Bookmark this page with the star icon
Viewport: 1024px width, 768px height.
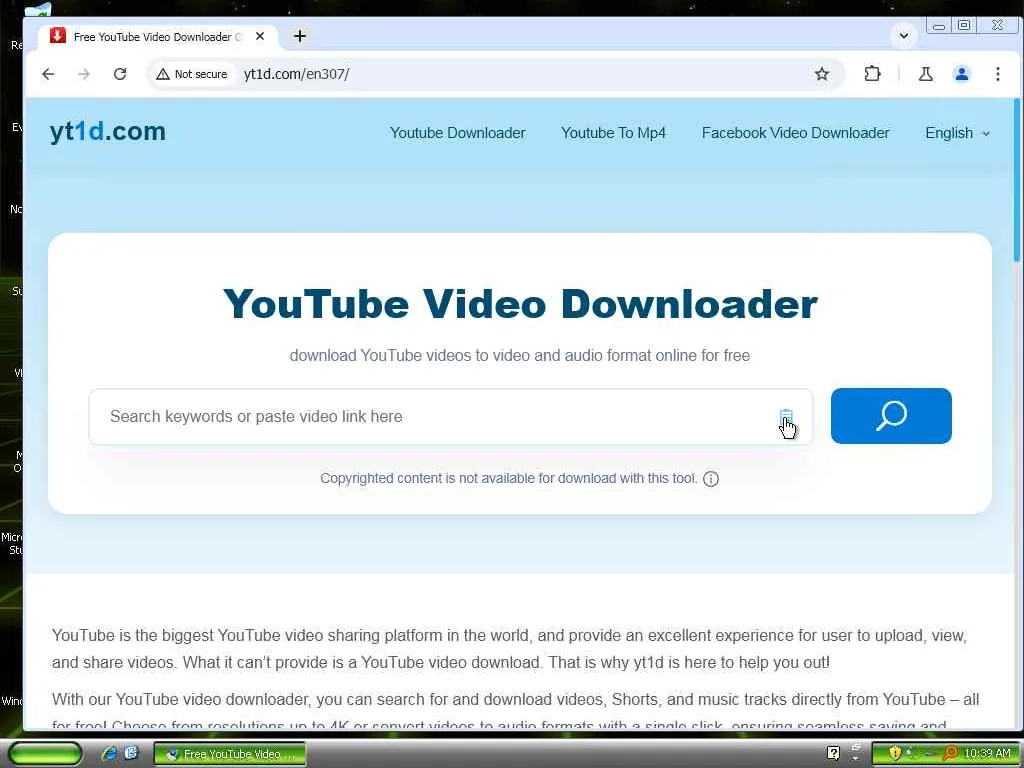point(822,74)
